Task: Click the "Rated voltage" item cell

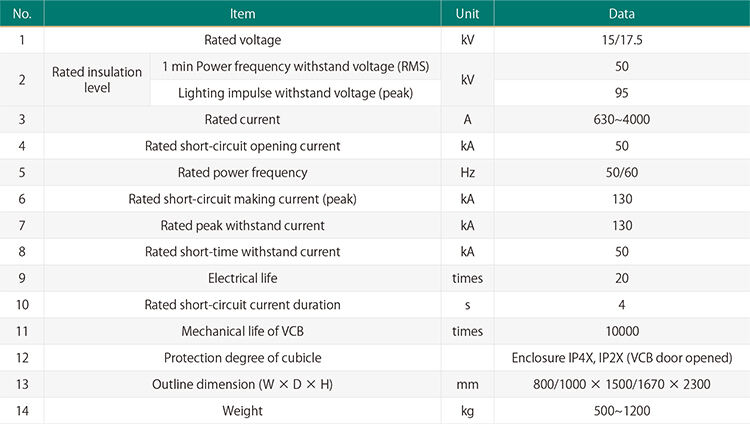Action: click(242, 40)
